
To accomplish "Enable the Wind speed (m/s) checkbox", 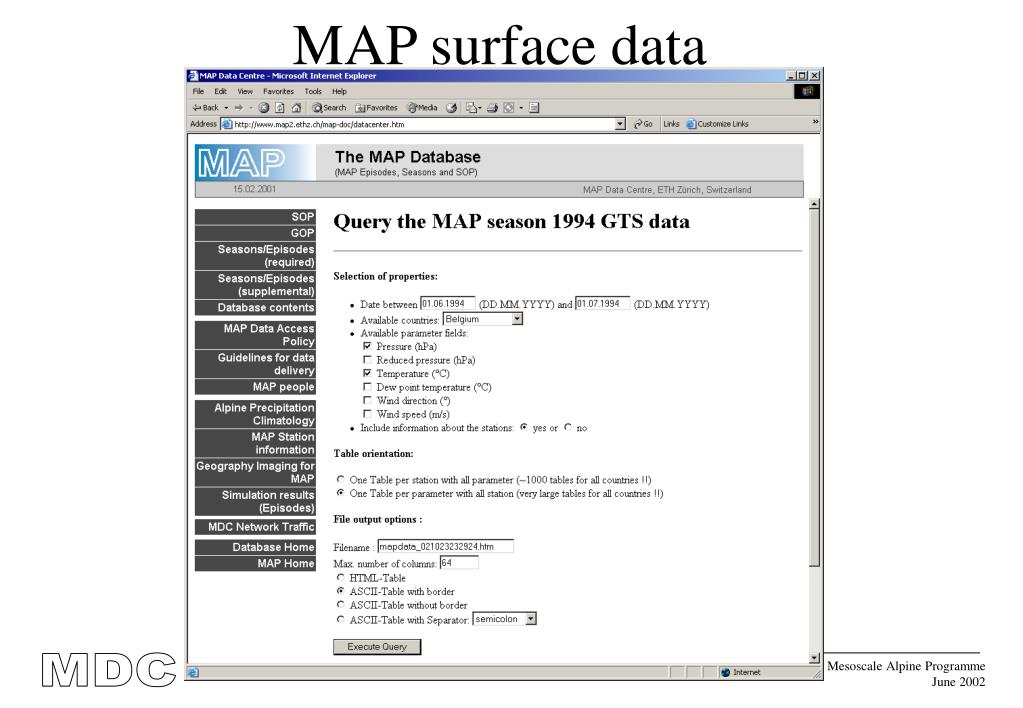I will 367,414.
